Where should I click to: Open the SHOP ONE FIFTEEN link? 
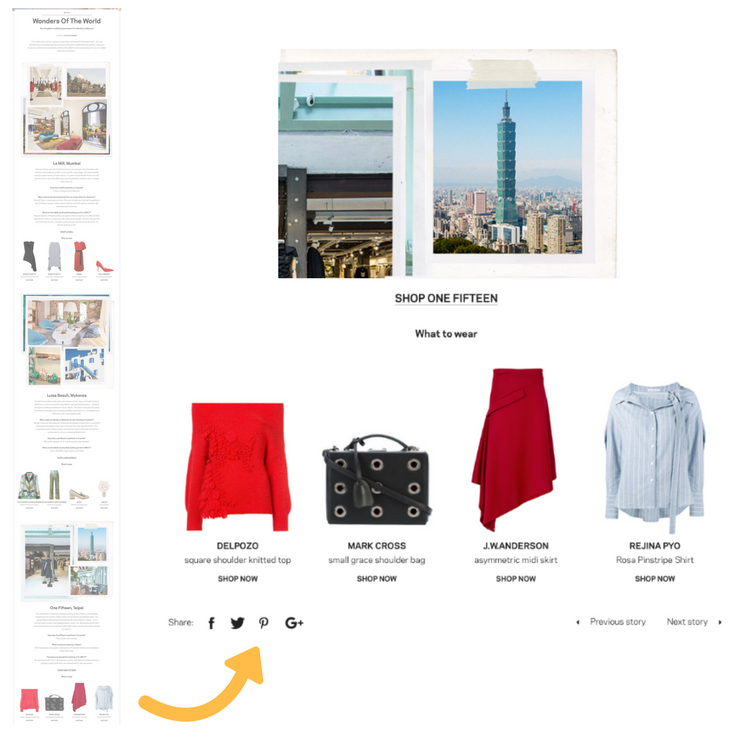pyautogui.click(x=446, y=298)
